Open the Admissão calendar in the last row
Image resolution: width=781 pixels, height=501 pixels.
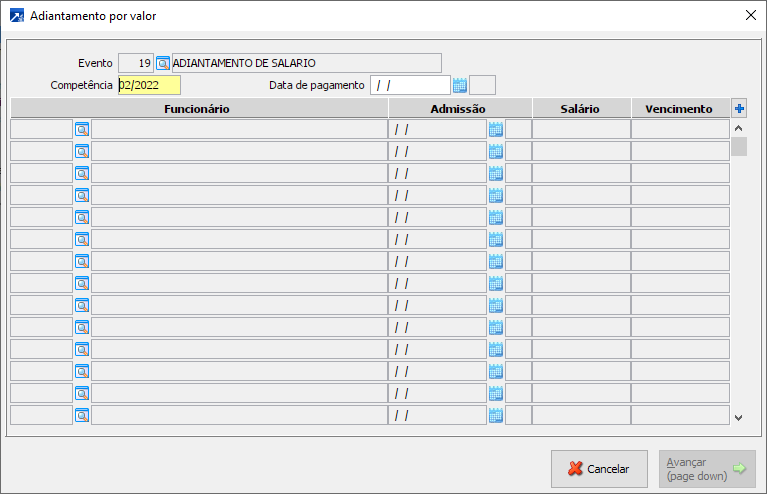[x=496, y=415]
